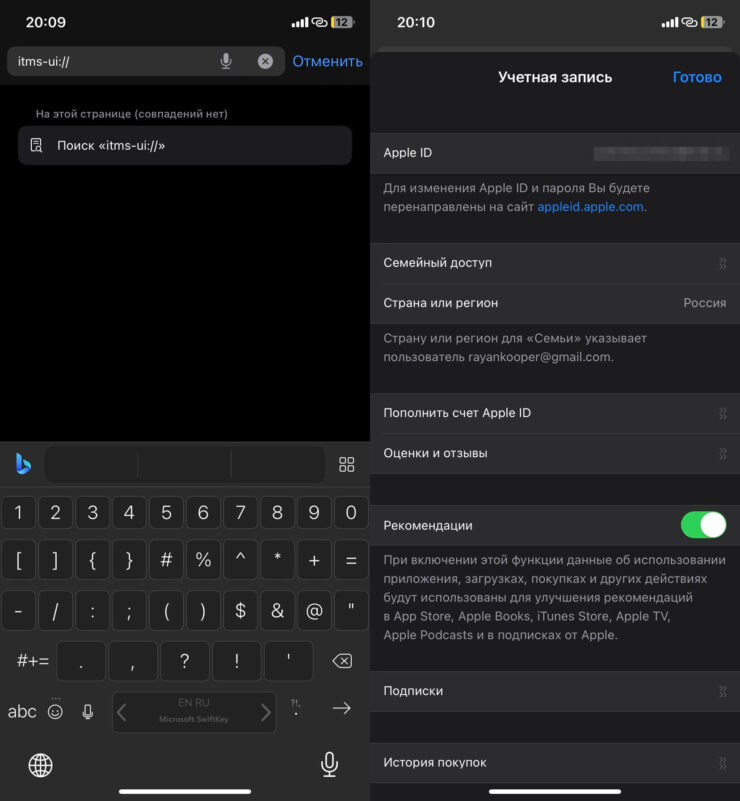Open the emoji keyboard with the smiley key

(x=55, y=711)
